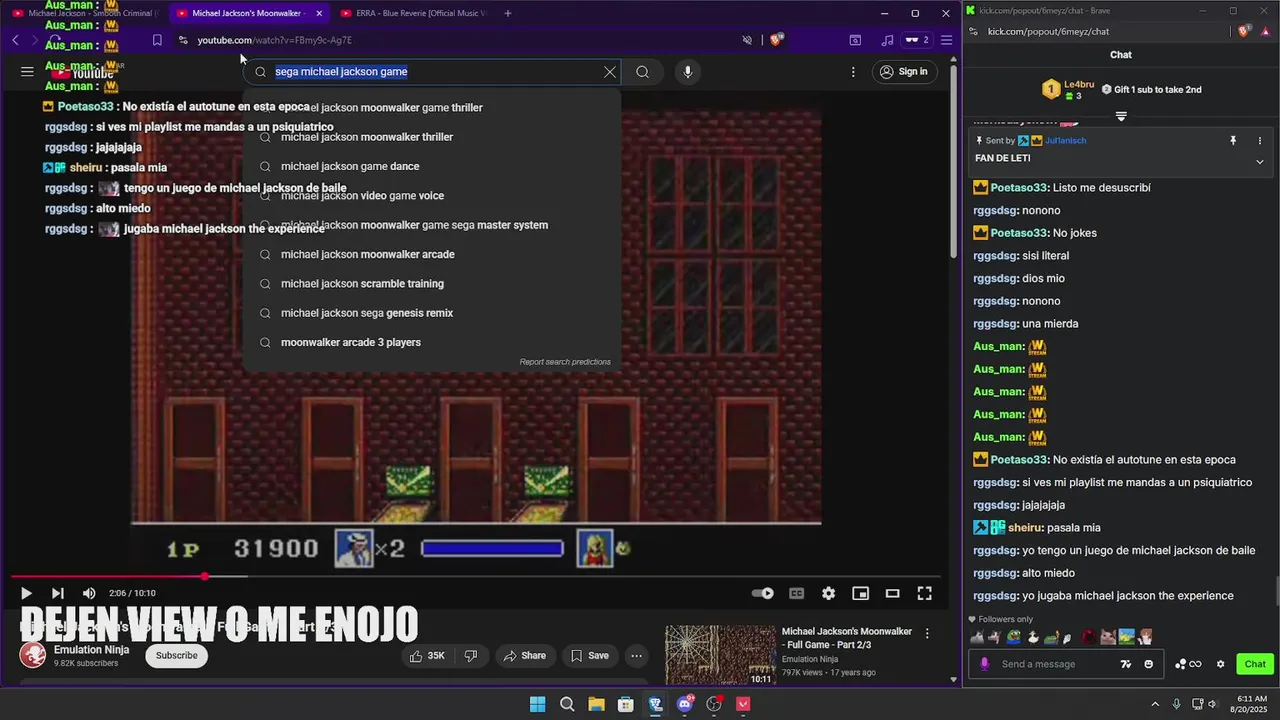Image resolution: width=1280 pixels, height=720 pixels.
Task: Play the Moonwalker video
Action: coord(26,593)
